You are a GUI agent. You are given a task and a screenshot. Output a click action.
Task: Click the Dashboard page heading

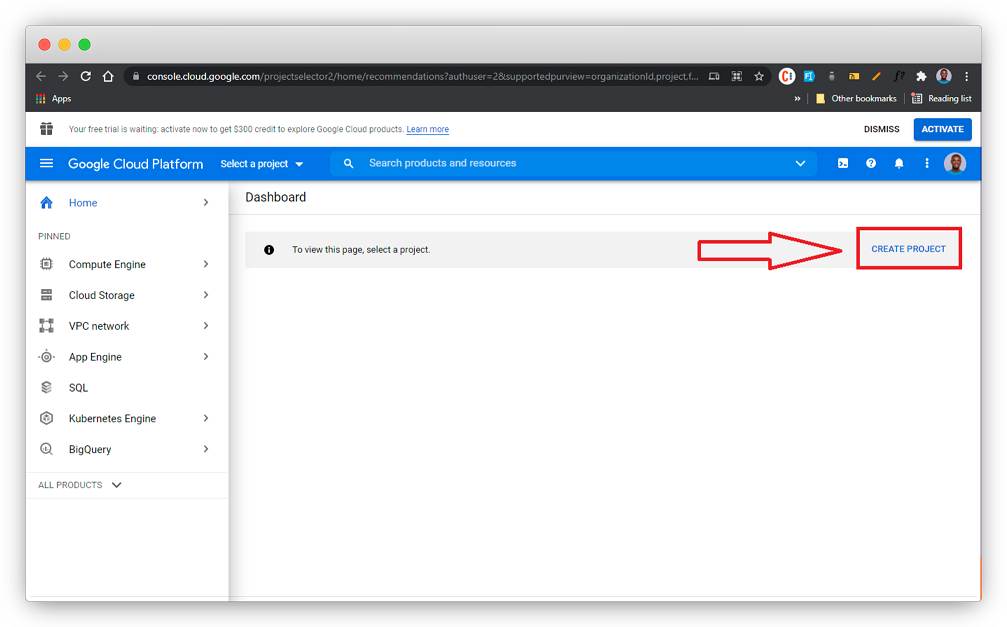pyautogui.click(x=276, y=197)
